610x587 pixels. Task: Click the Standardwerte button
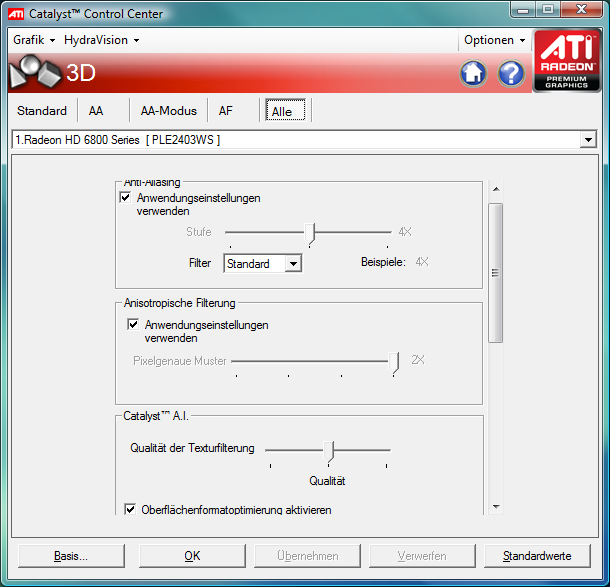[537, 556]
